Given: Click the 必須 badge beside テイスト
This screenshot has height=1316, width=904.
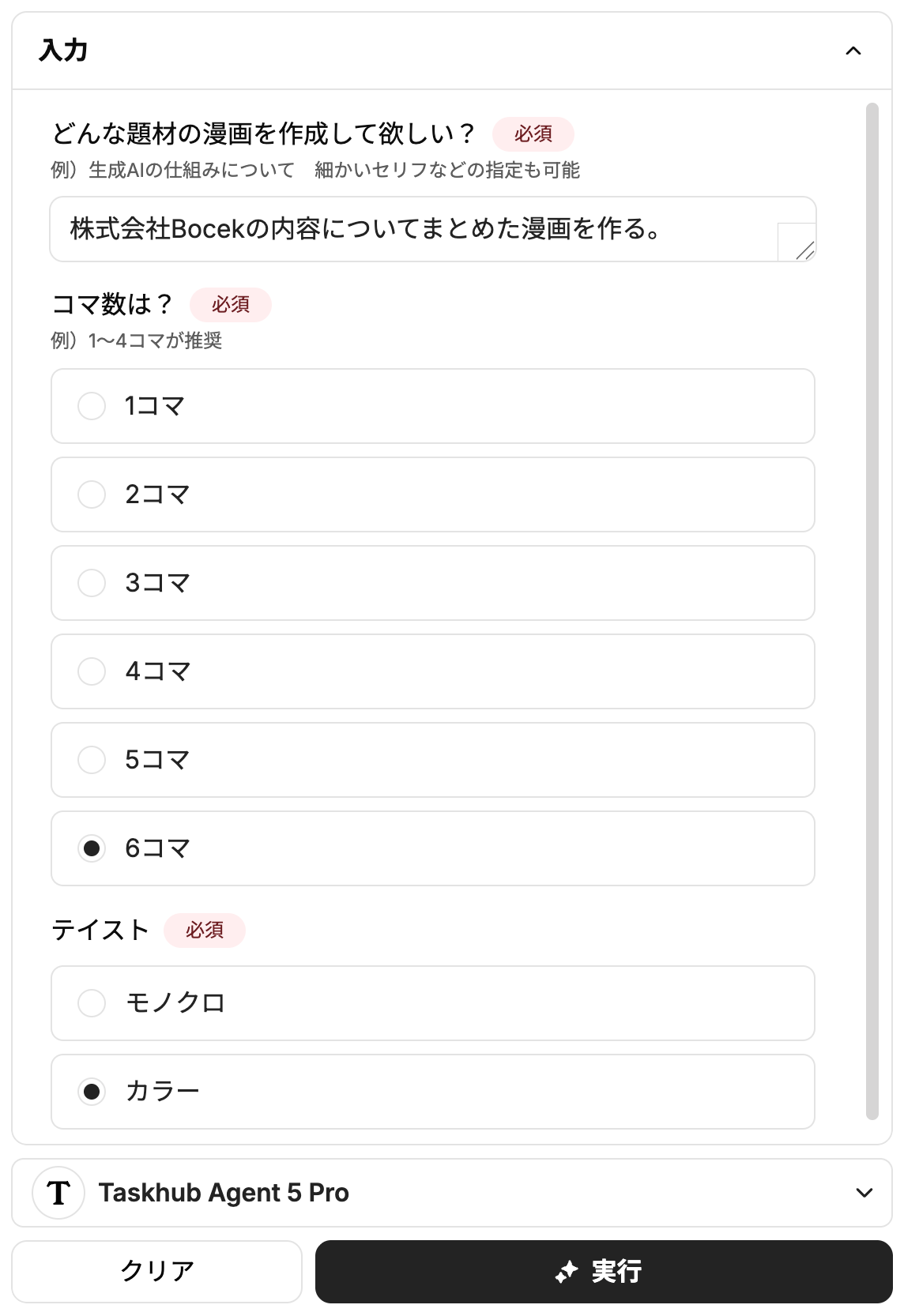Looking at the screenshot, I should click(x=205, y=930).
